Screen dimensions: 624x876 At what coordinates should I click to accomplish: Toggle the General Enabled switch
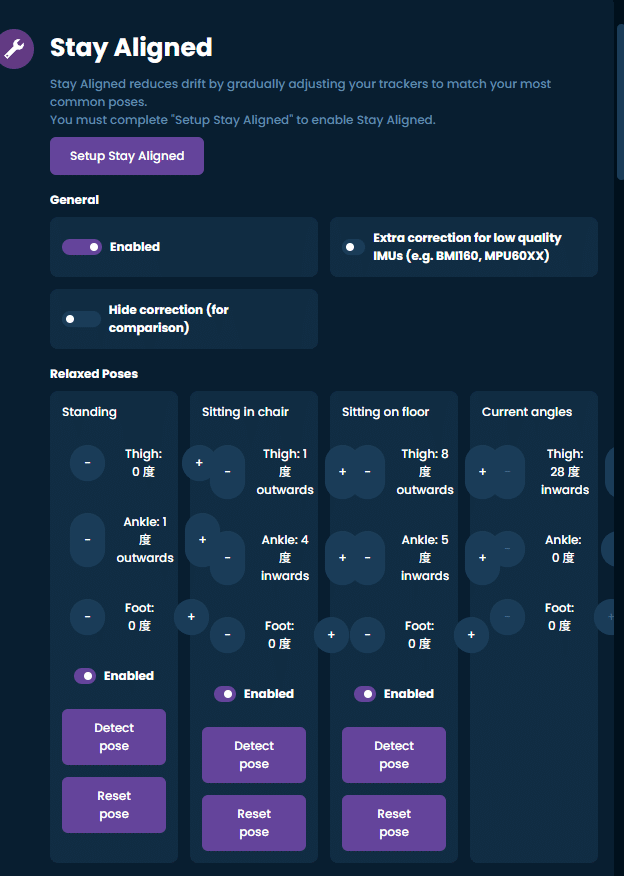(x=82, y=247)
